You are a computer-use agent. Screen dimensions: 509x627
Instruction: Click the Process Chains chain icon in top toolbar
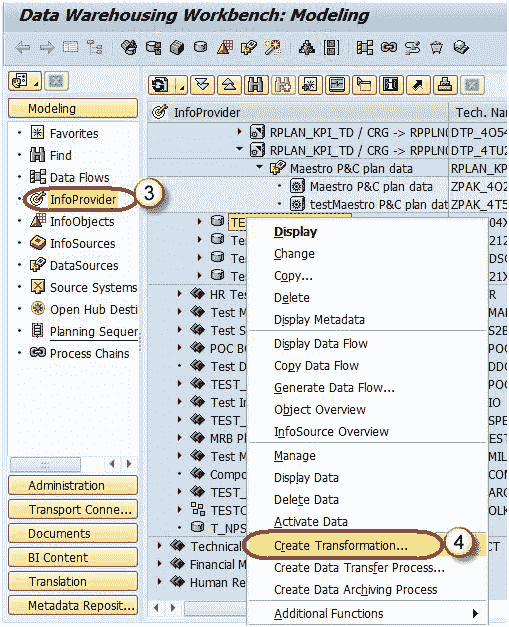[x=389, y=48]
